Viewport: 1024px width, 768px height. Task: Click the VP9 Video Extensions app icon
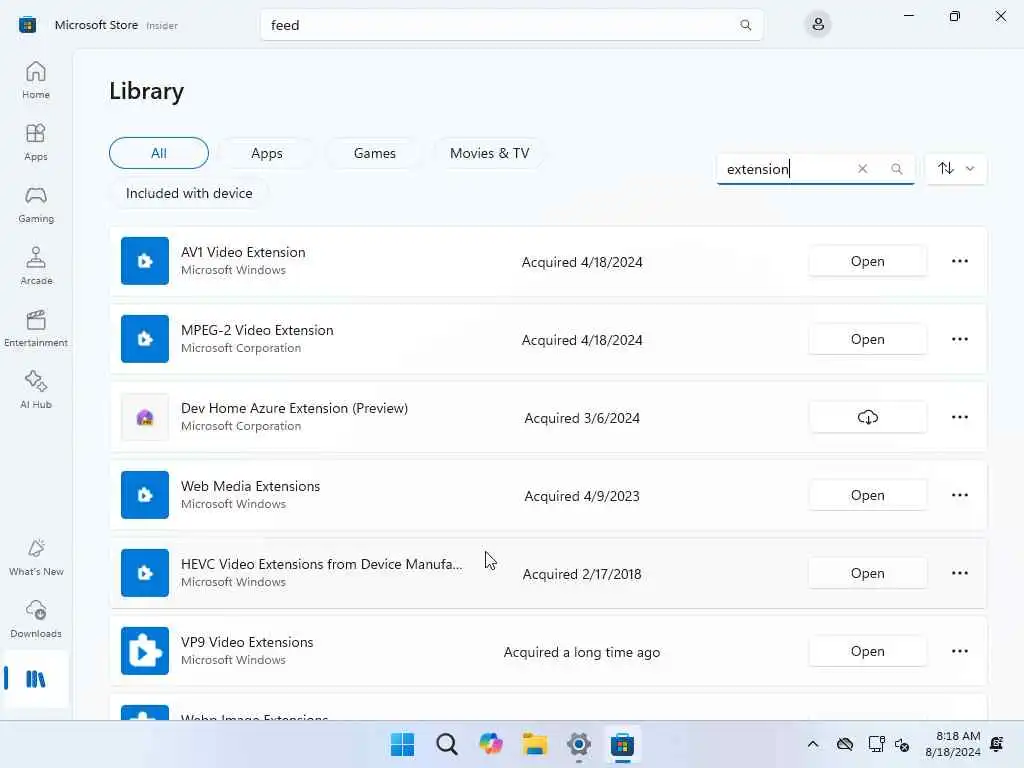[x=145, y=651]
